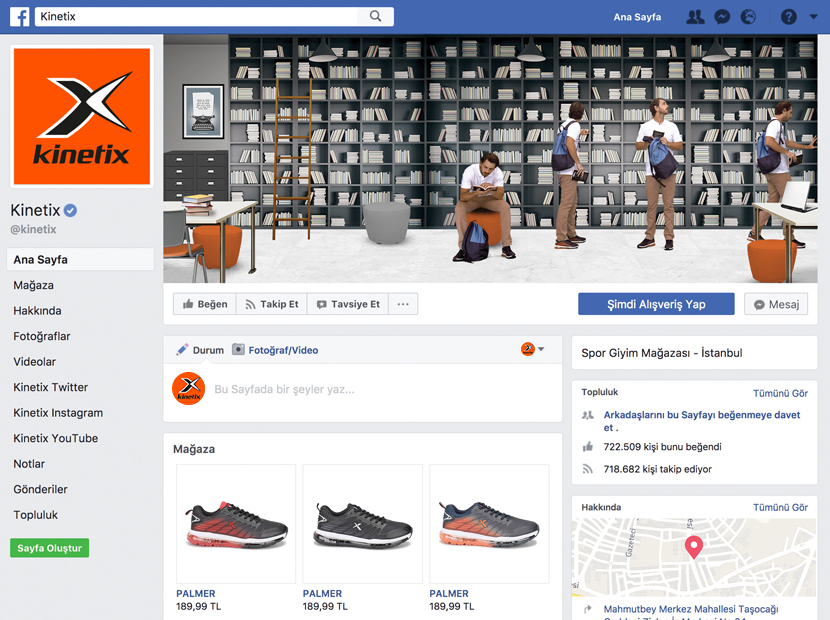Click the library cover photo

(x=490, y=158)
